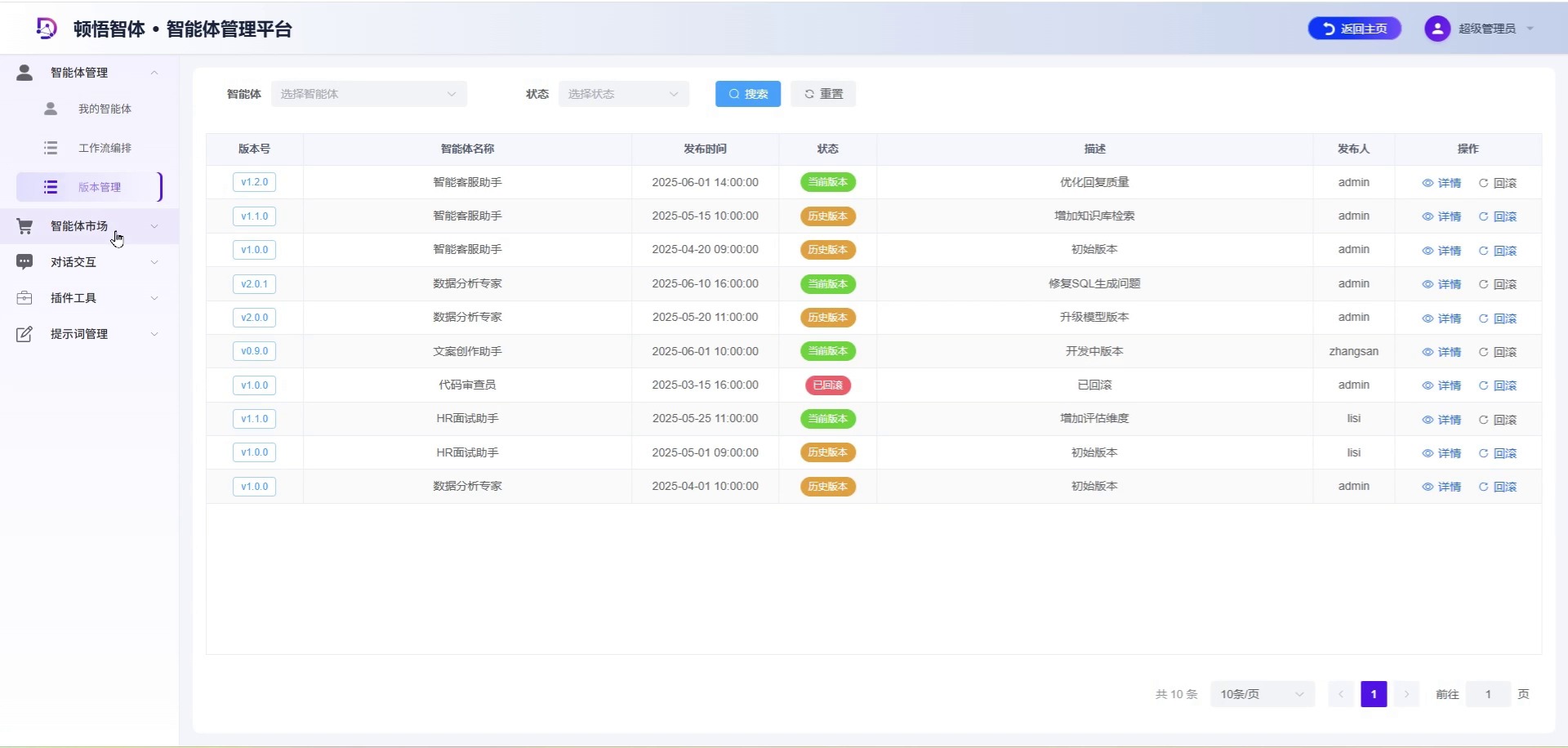View 详情 for 增加知识库检索 row

[x=1441, y=216]
